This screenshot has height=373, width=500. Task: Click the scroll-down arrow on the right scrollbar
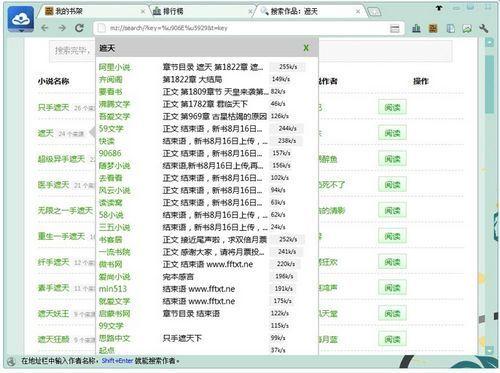(x=489, y=350)
